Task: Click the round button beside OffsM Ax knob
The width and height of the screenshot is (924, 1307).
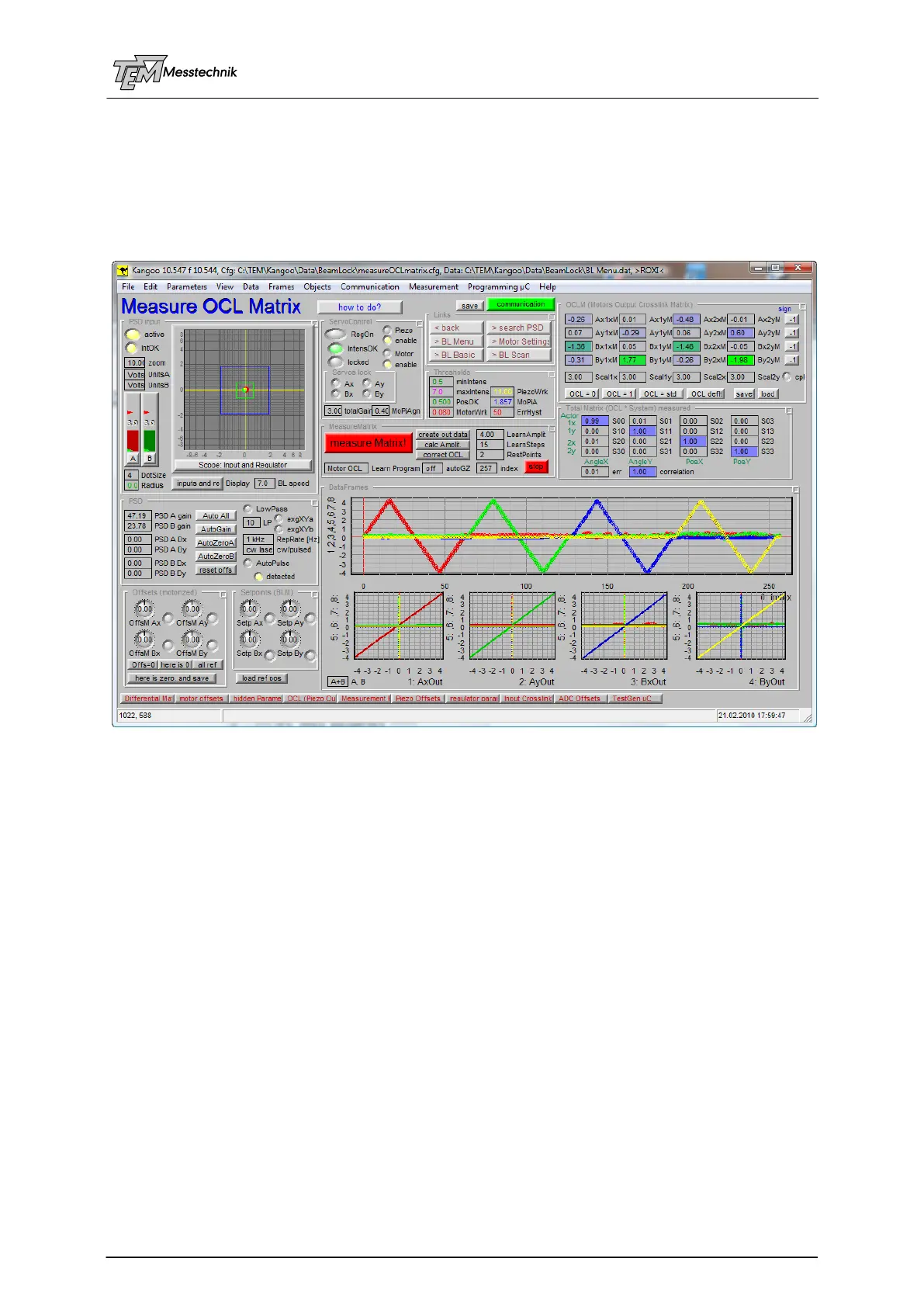Action: pos(168,620)
